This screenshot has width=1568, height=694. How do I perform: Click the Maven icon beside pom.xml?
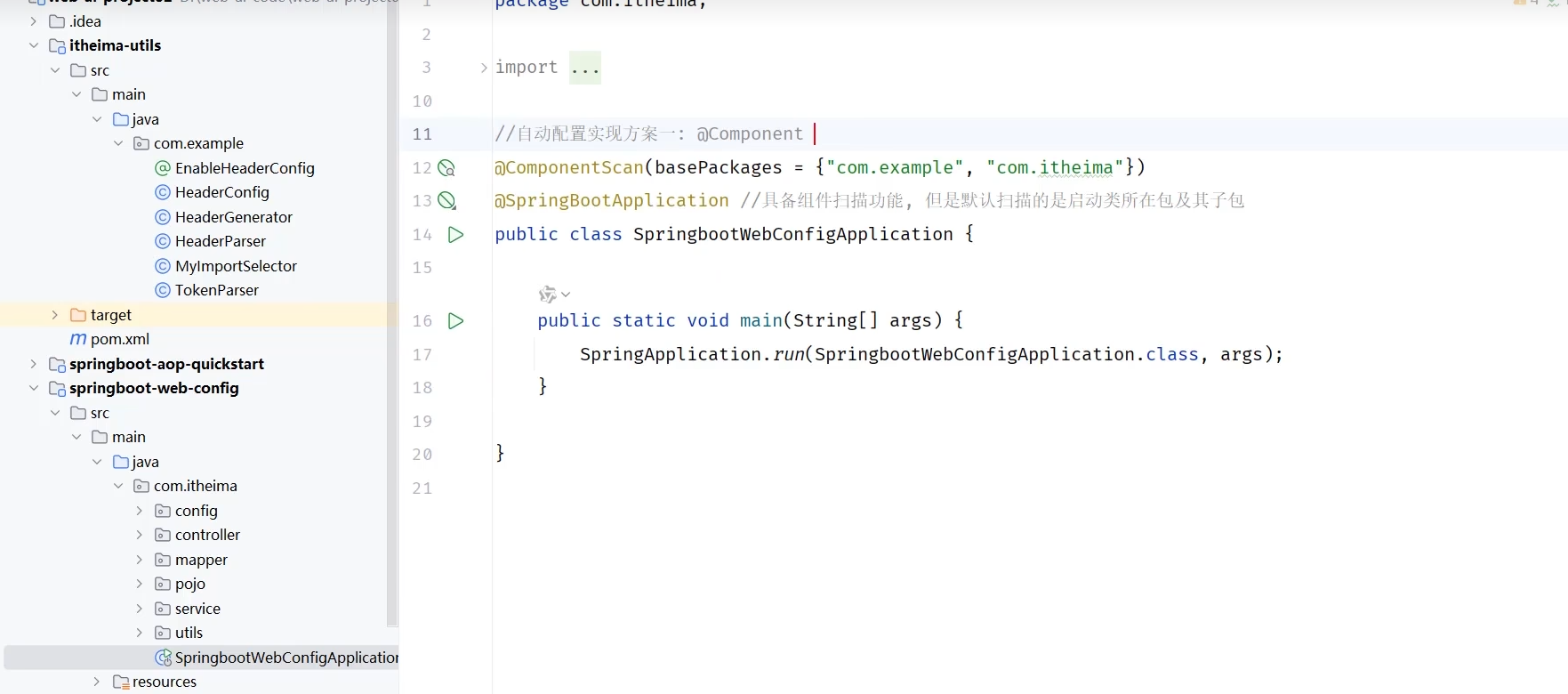[x=78, y=339]
